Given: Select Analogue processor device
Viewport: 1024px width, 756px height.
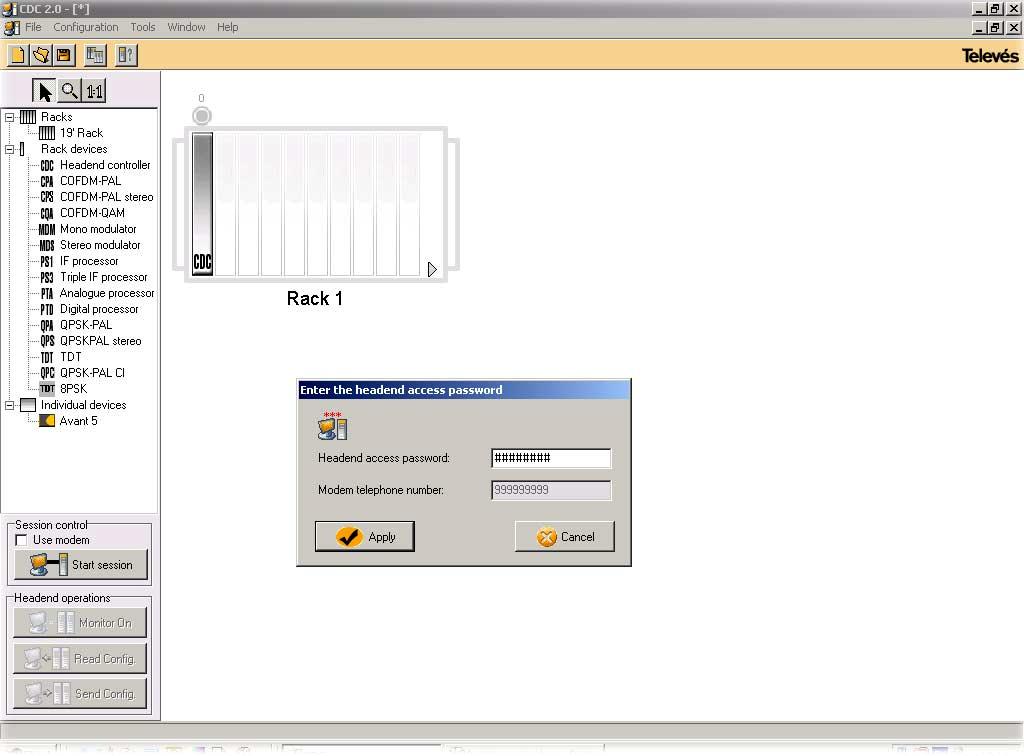Looking at the screenshot, I should point(106,292).
